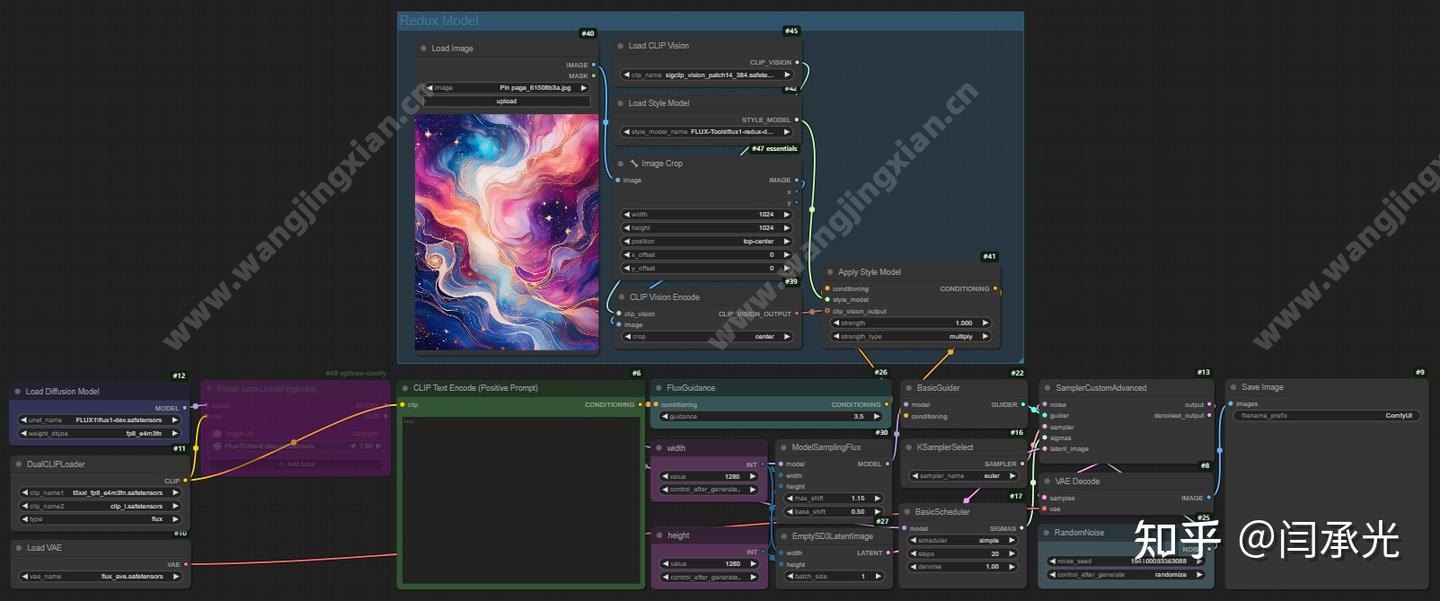Collapse the Apply Style Model node dot

coord(830,272)
